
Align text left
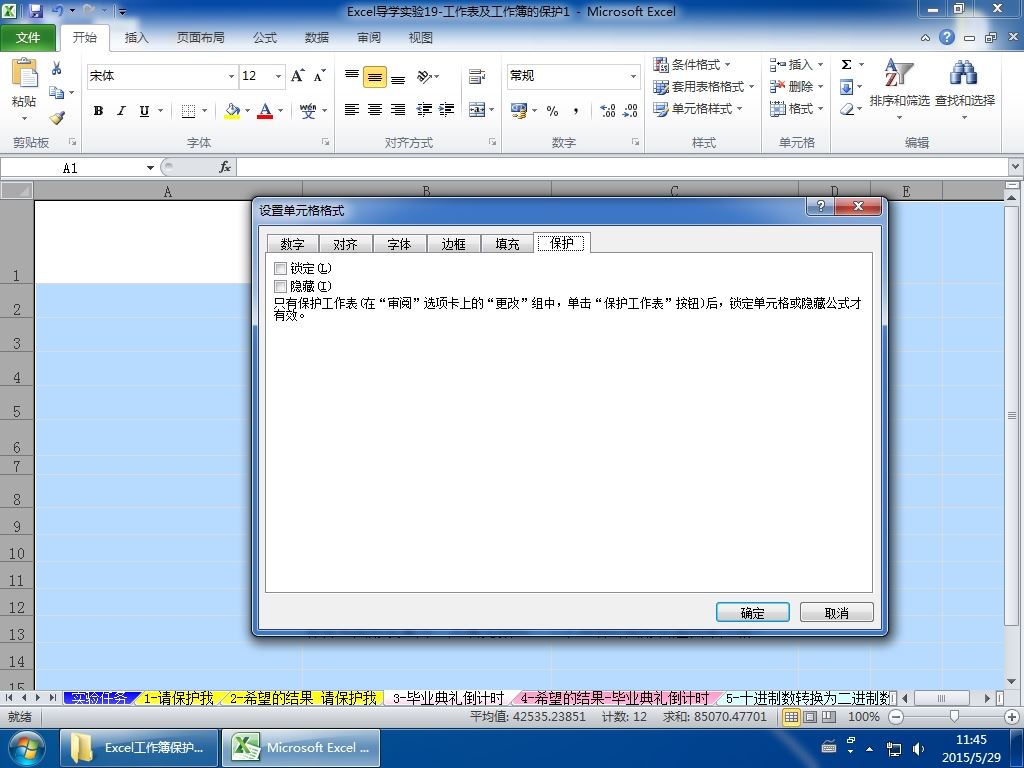click(351, 110)
